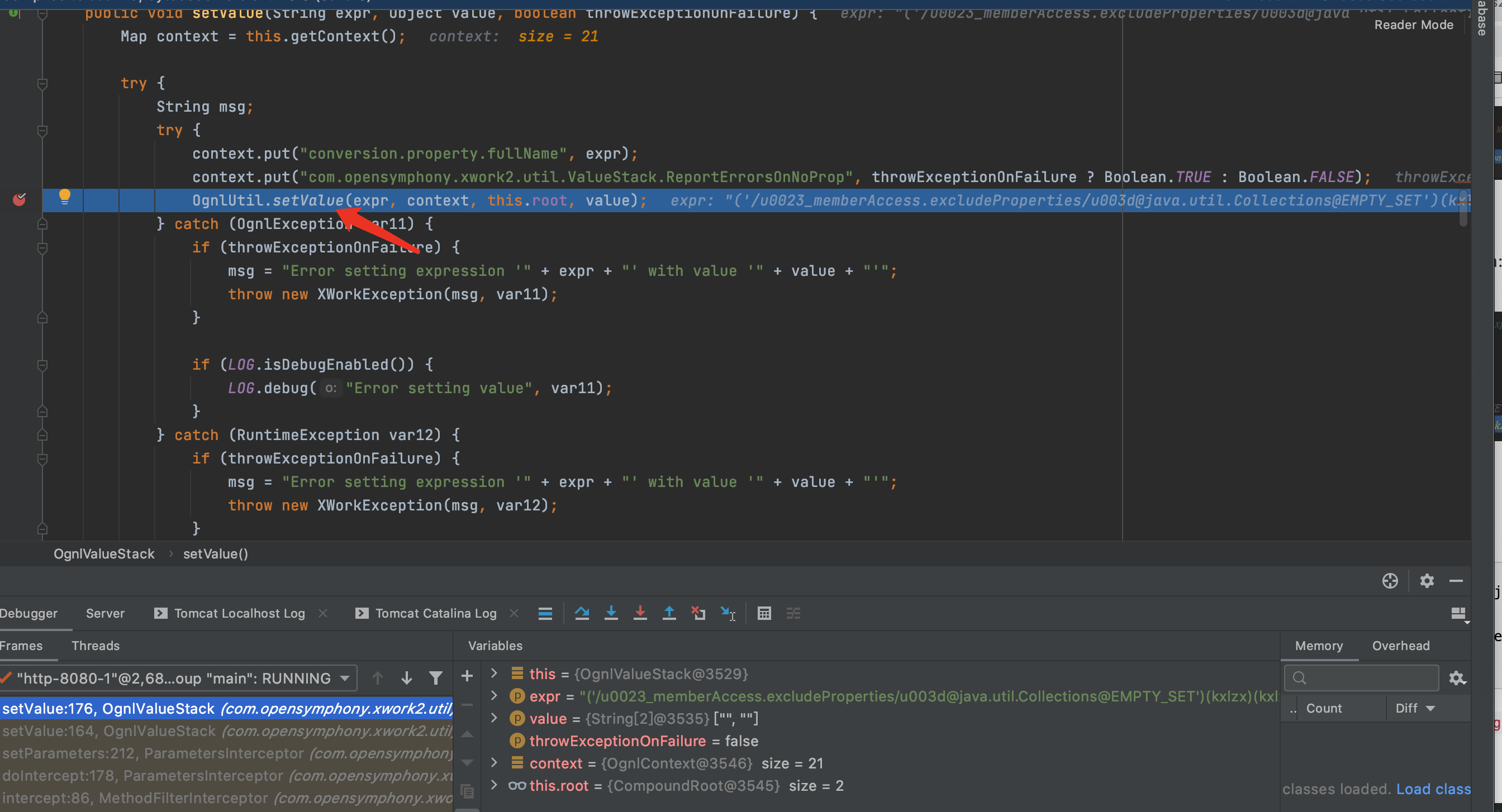The image size is (1502, 812).
Task: Expand the 'context' OgnlContext node
Action: tap(495, 762)
